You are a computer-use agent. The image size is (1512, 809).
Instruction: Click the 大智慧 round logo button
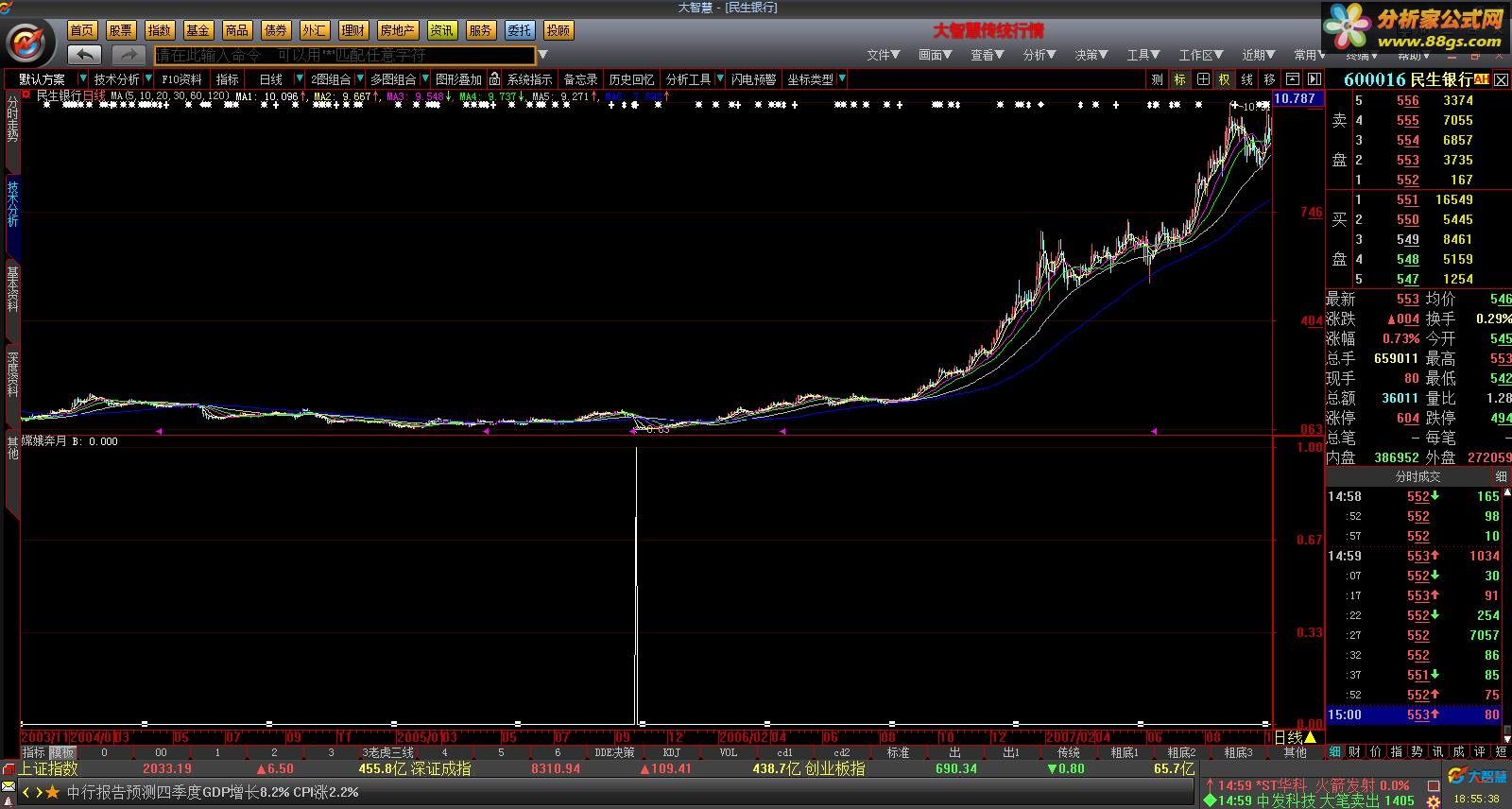pos(29,43)
